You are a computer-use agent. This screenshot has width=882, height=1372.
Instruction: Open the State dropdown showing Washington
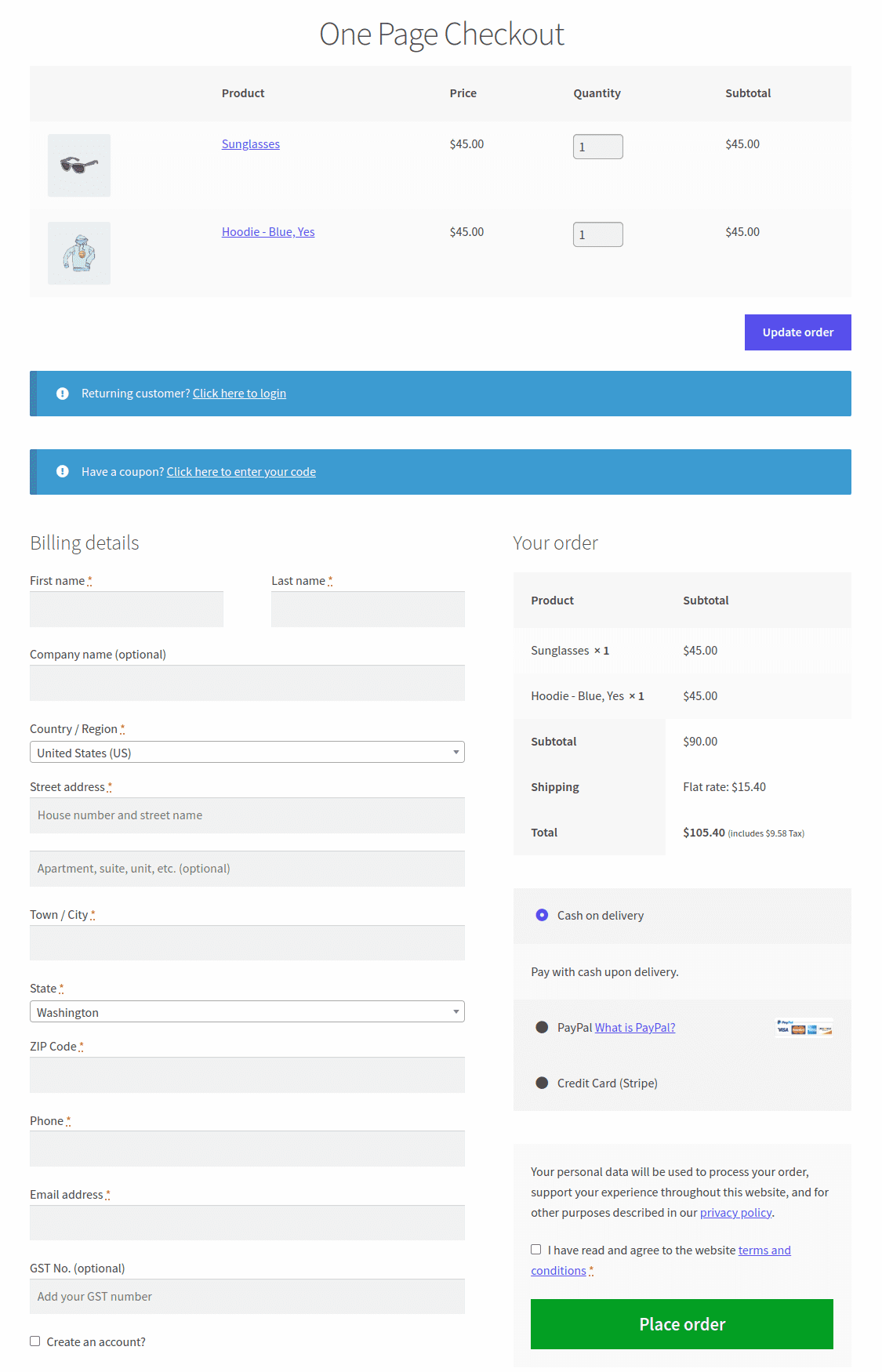click(247, 1012)
